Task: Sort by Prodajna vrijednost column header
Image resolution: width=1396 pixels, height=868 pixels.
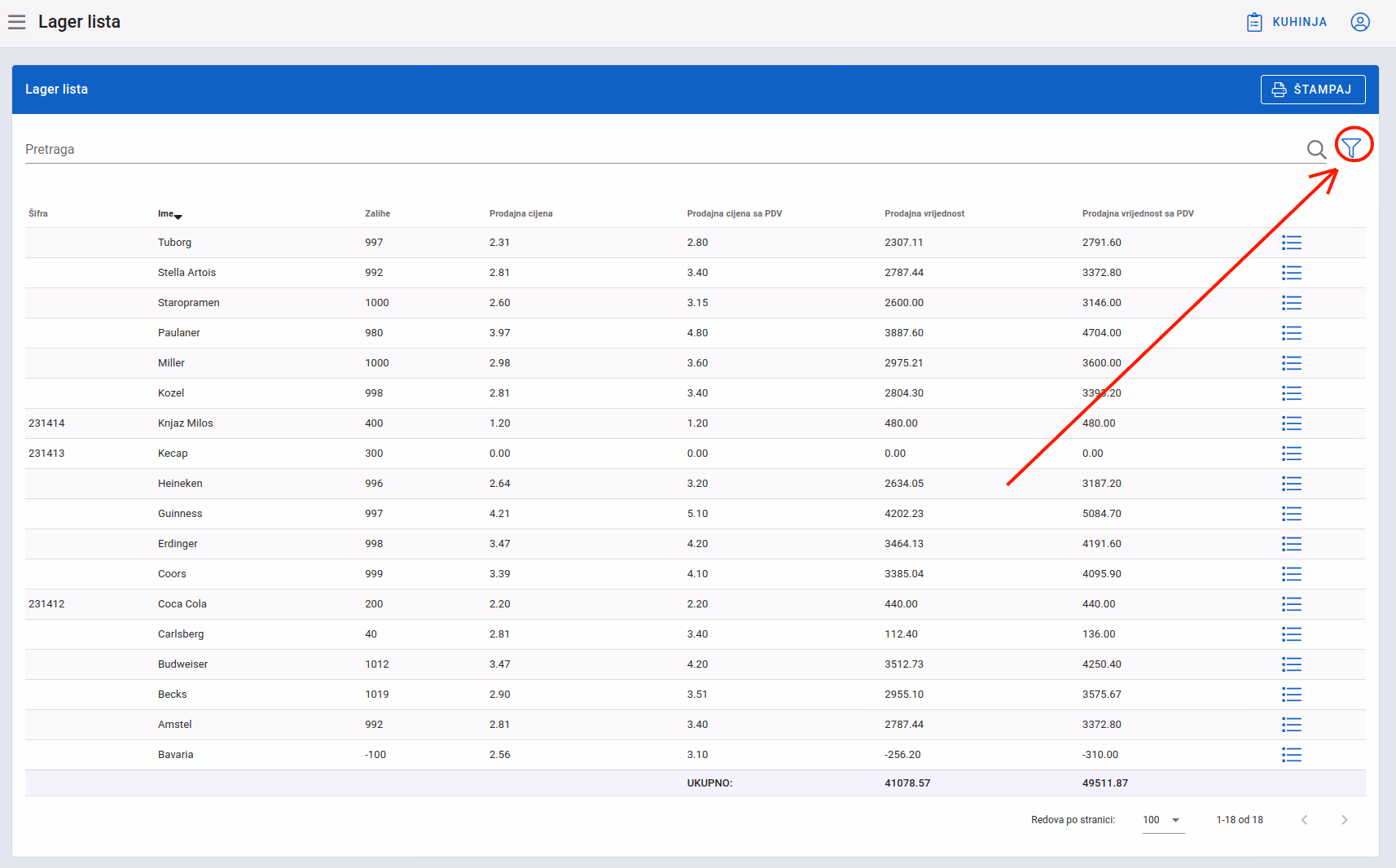Action: [x=924, y=213]
